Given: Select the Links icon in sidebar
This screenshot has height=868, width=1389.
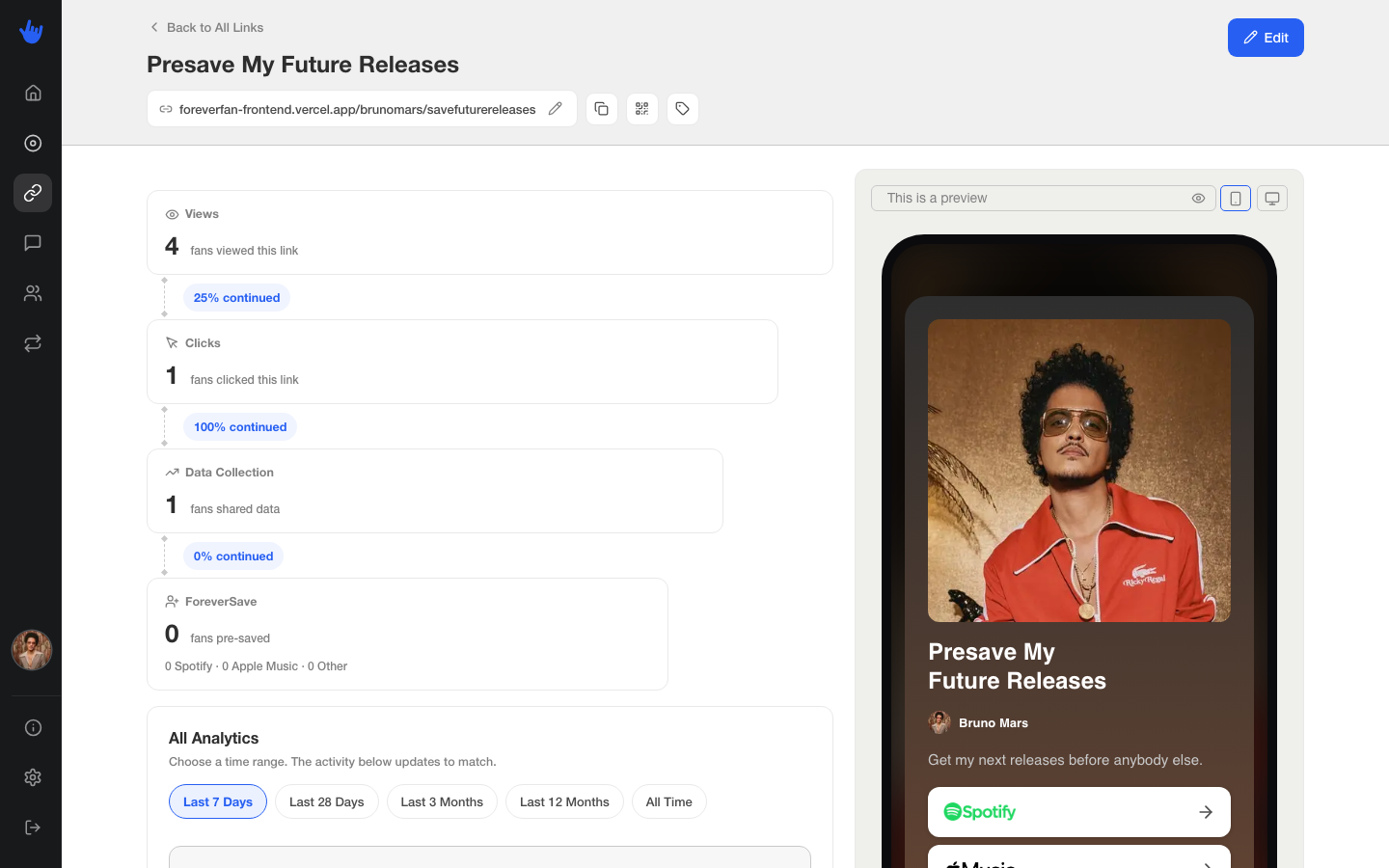Looking at the screenshot, I should click(33, 193).
